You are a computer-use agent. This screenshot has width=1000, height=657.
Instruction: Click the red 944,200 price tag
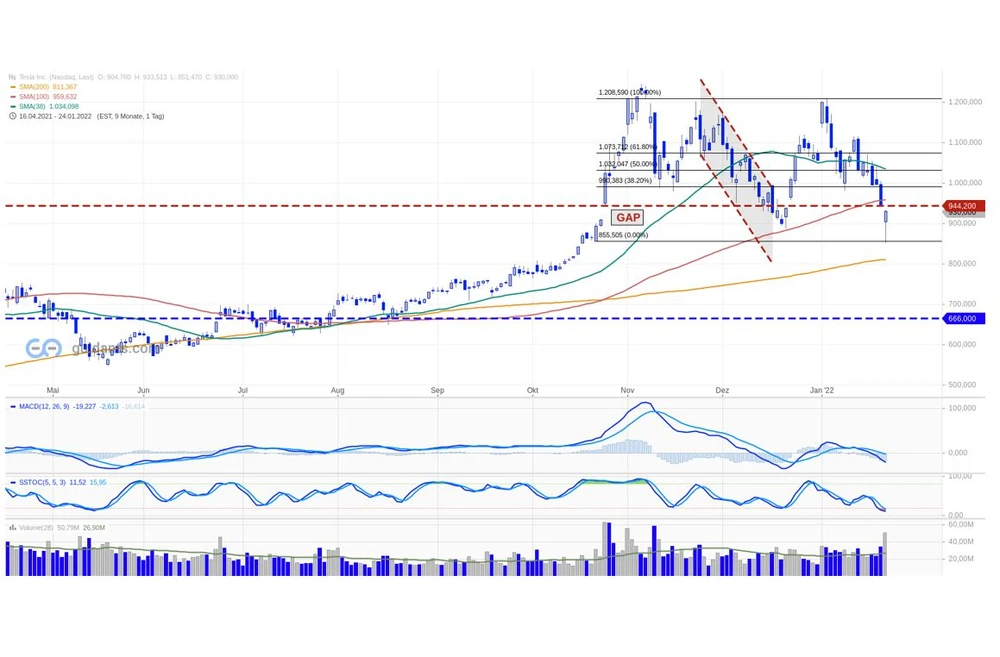tap(963, 205)
